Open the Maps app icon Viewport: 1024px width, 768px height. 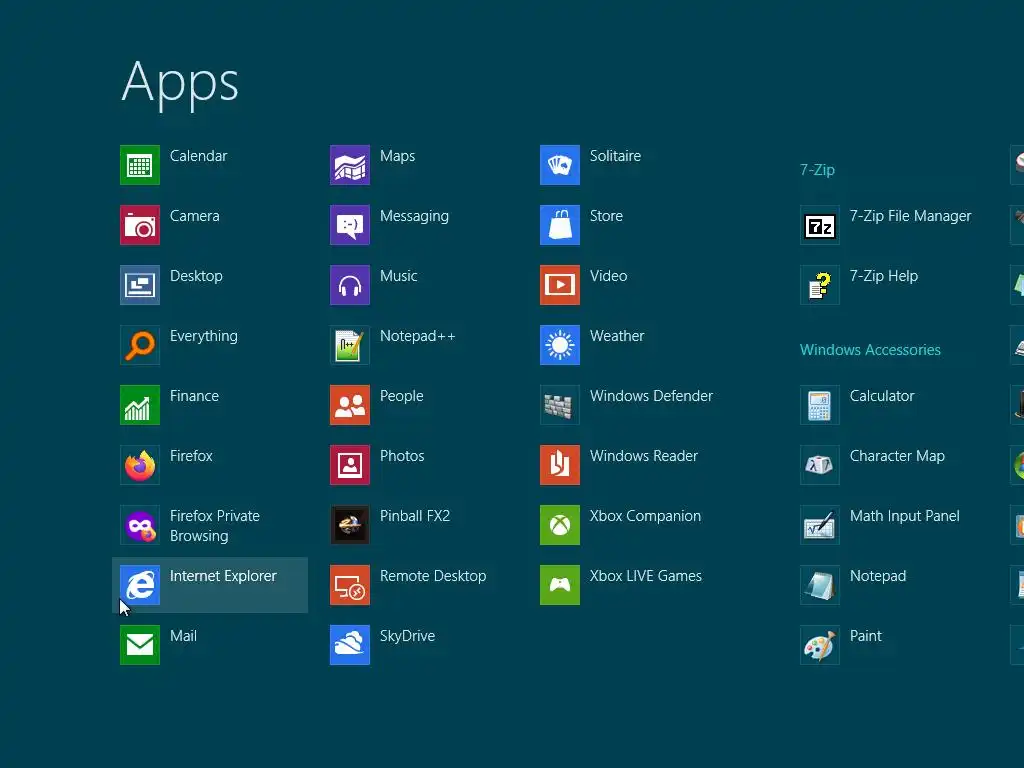coord(350,165)
